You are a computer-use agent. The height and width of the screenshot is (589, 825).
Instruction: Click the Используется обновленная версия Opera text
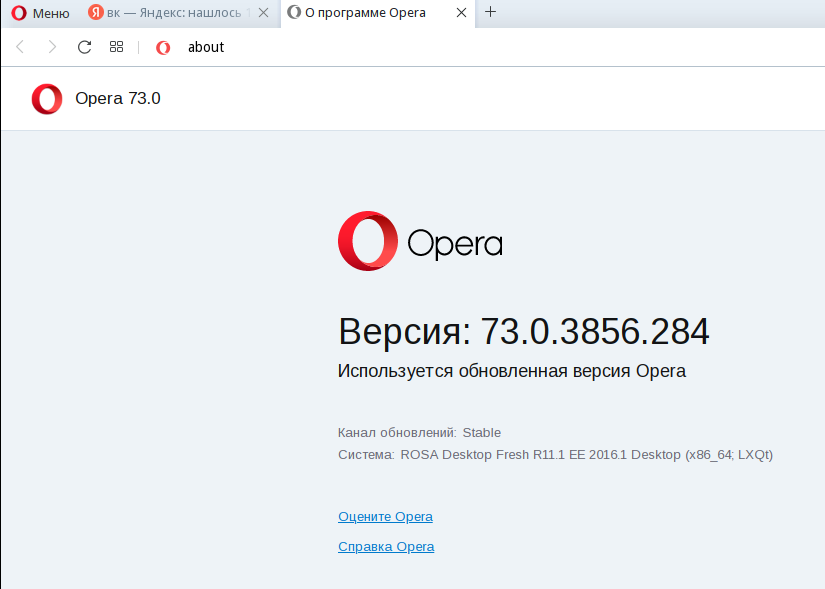point(512,371)
